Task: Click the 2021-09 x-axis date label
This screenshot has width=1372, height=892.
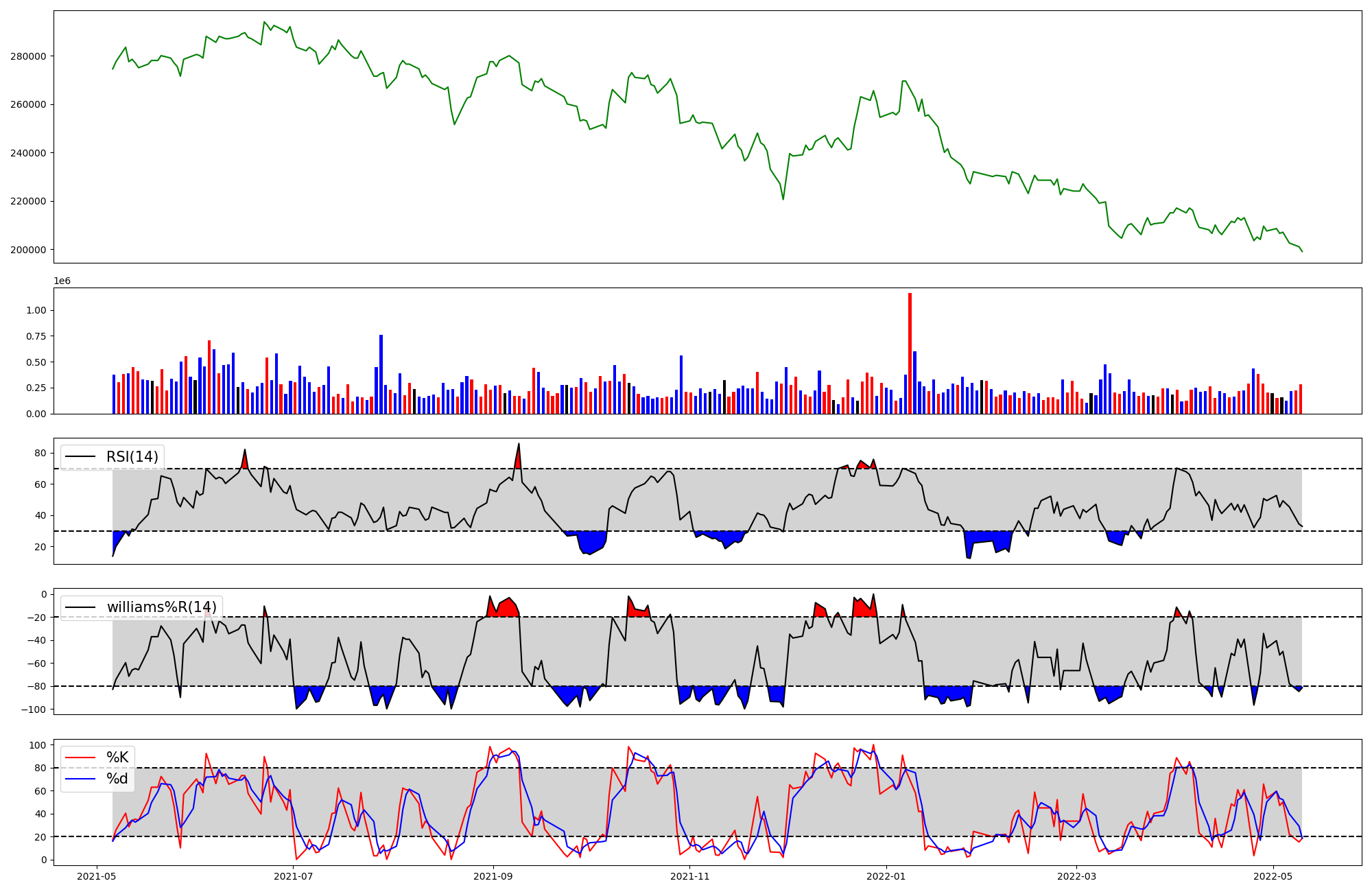Action: [x=493, y=876]
